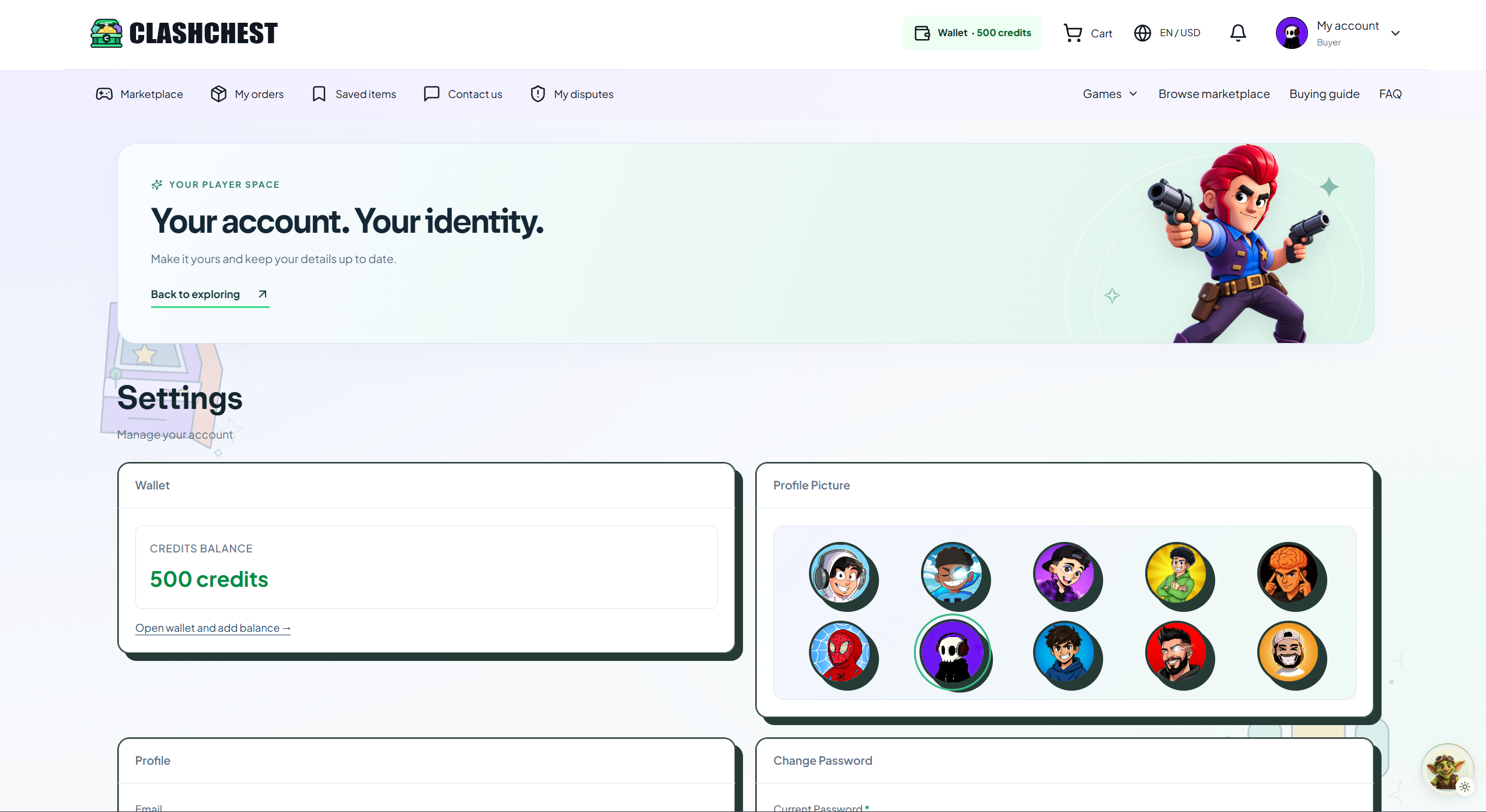Open the notifications bell
Screen dimensions: 1486x812
click(1238, 33)
